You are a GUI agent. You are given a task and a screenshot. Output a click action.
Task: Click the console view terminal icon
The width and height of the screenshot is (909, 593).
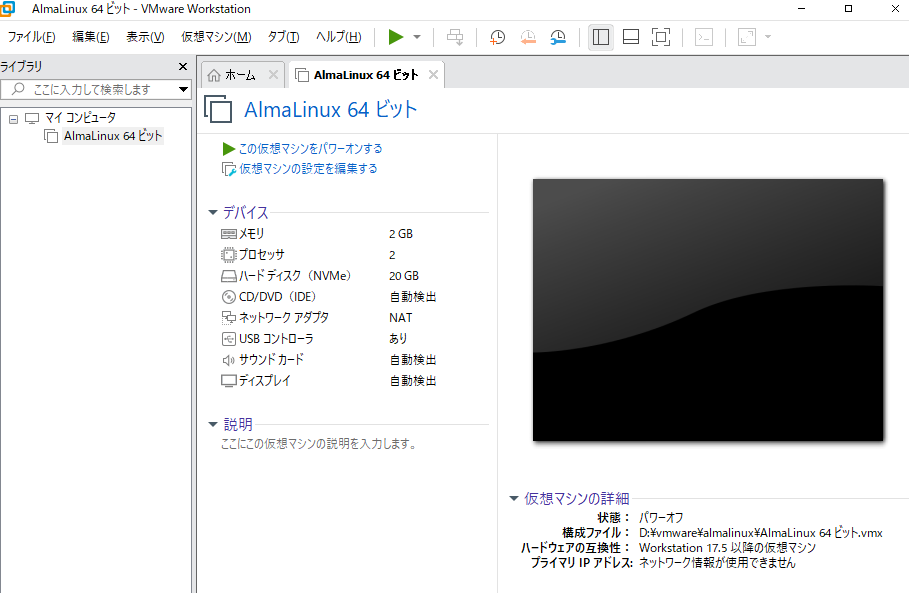click(x=704, y=37)
